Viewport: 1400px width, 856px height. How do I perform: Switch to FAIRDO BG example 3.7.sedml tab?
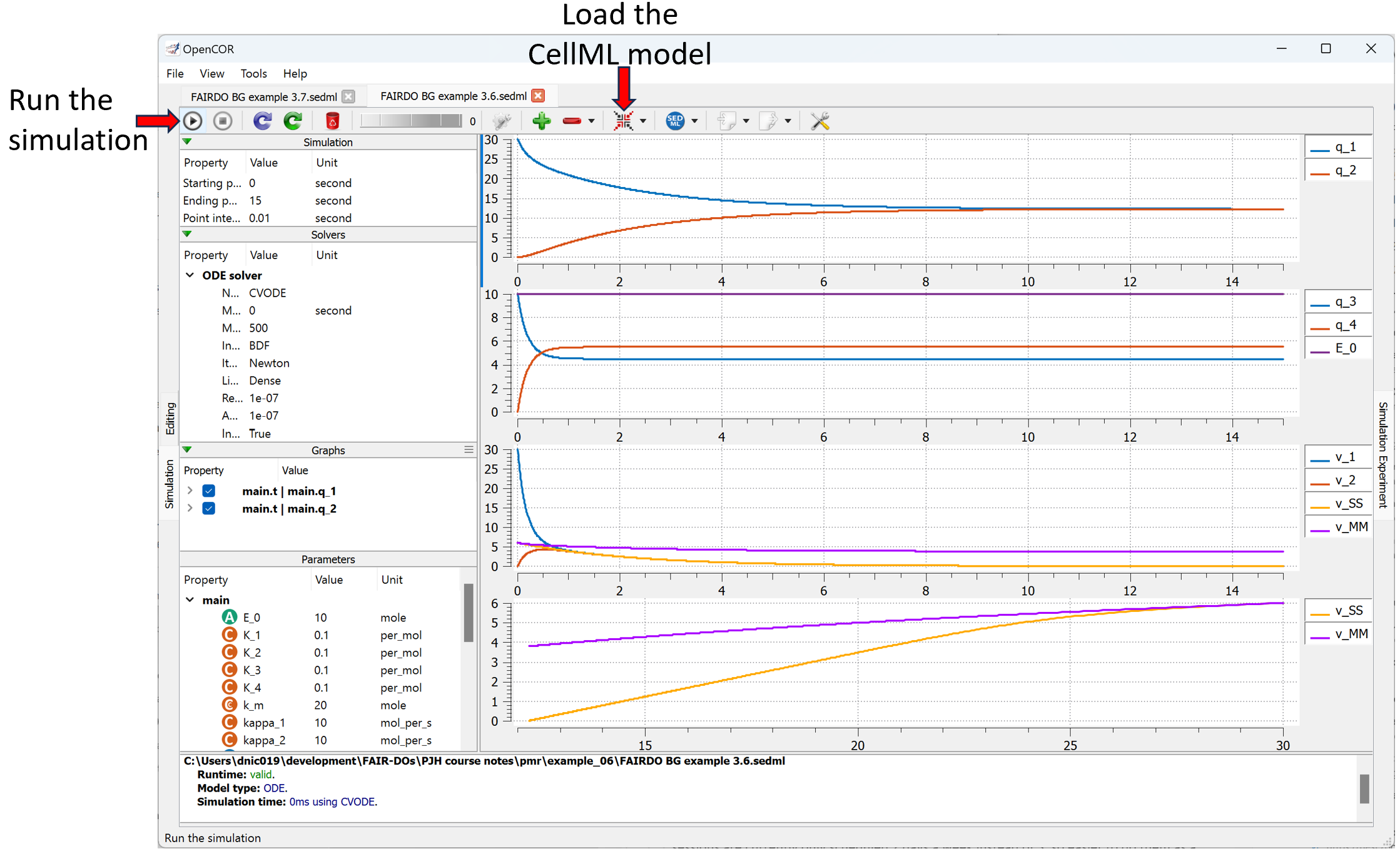click(x=263, y=97)
